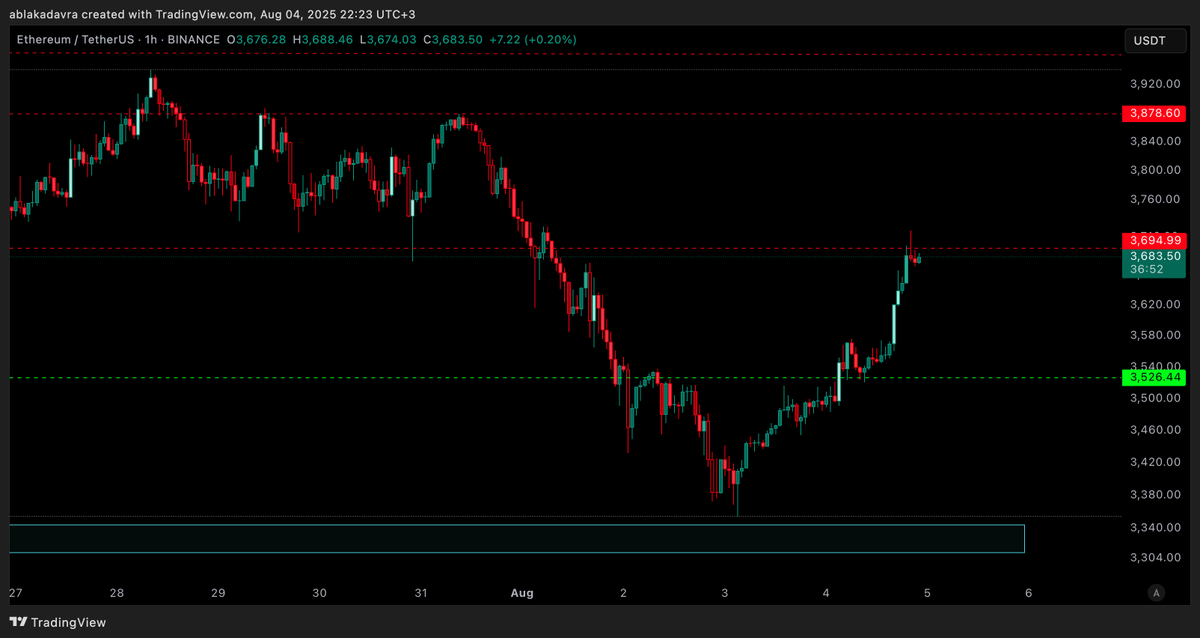Select the last price label 3,683.50
This screenshot has height=638, width=1200.
tap(1153, 257)
